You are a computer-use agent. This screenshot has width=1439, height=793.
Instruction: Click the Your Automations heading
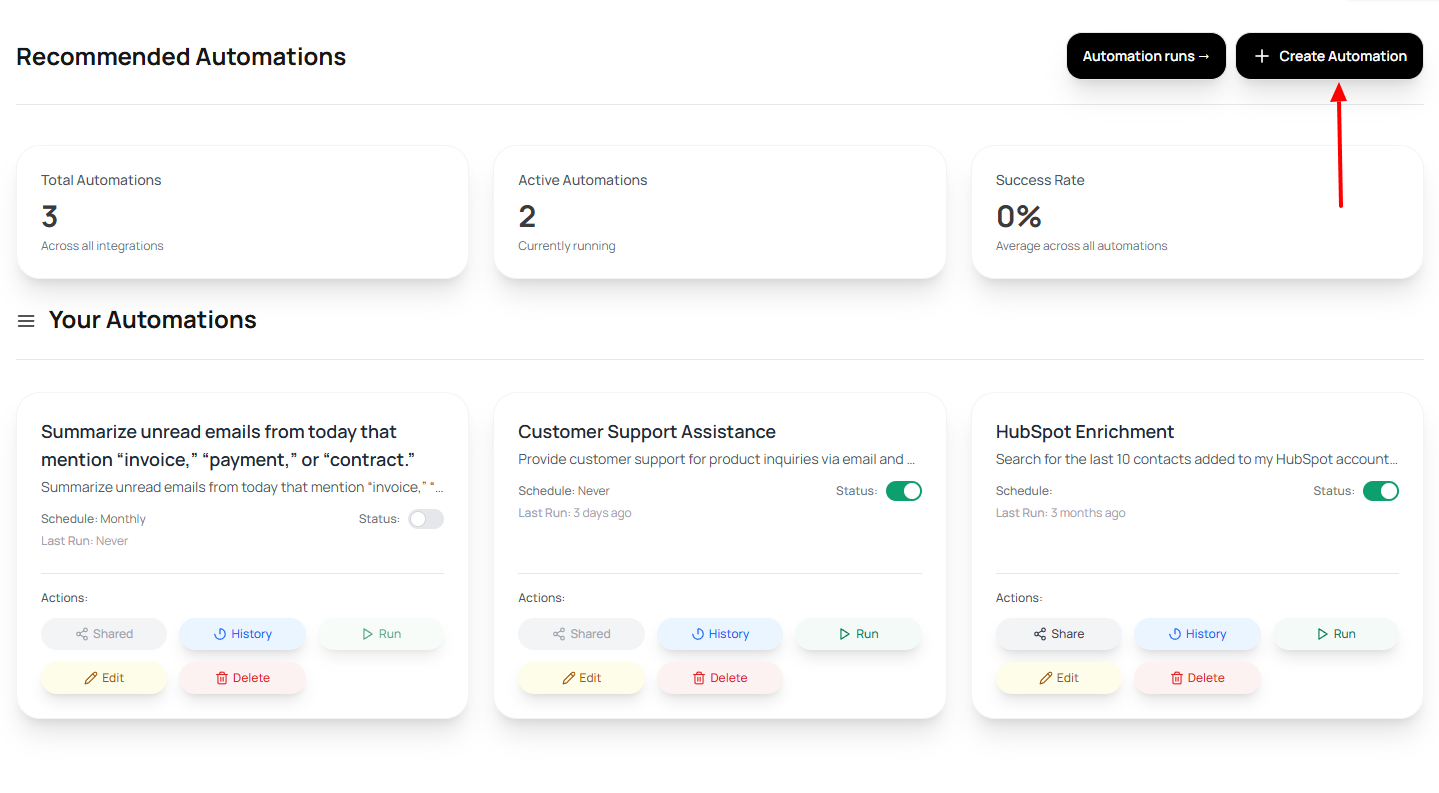153,320
